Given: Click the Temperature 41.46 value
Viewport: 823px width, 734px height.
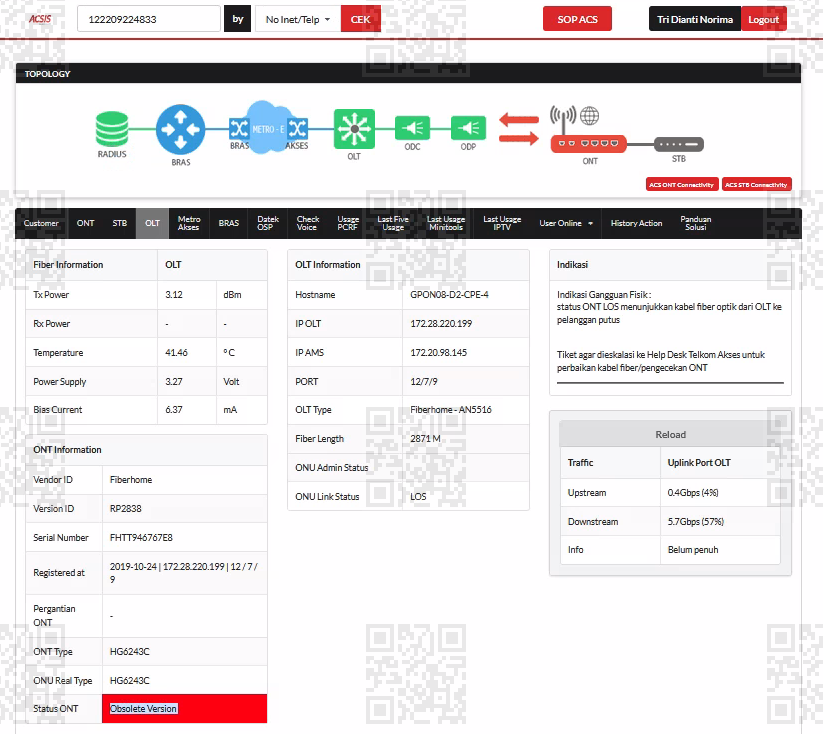Looking at the screenshot, I should point(176,352).
